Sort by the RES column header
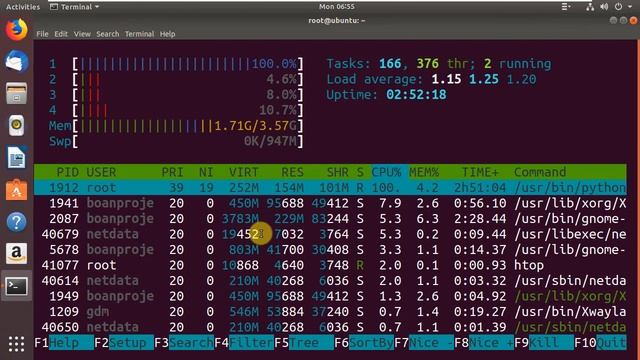Image resolution: width=640 pixels, height=360 pixels. (x=292, y=172)
